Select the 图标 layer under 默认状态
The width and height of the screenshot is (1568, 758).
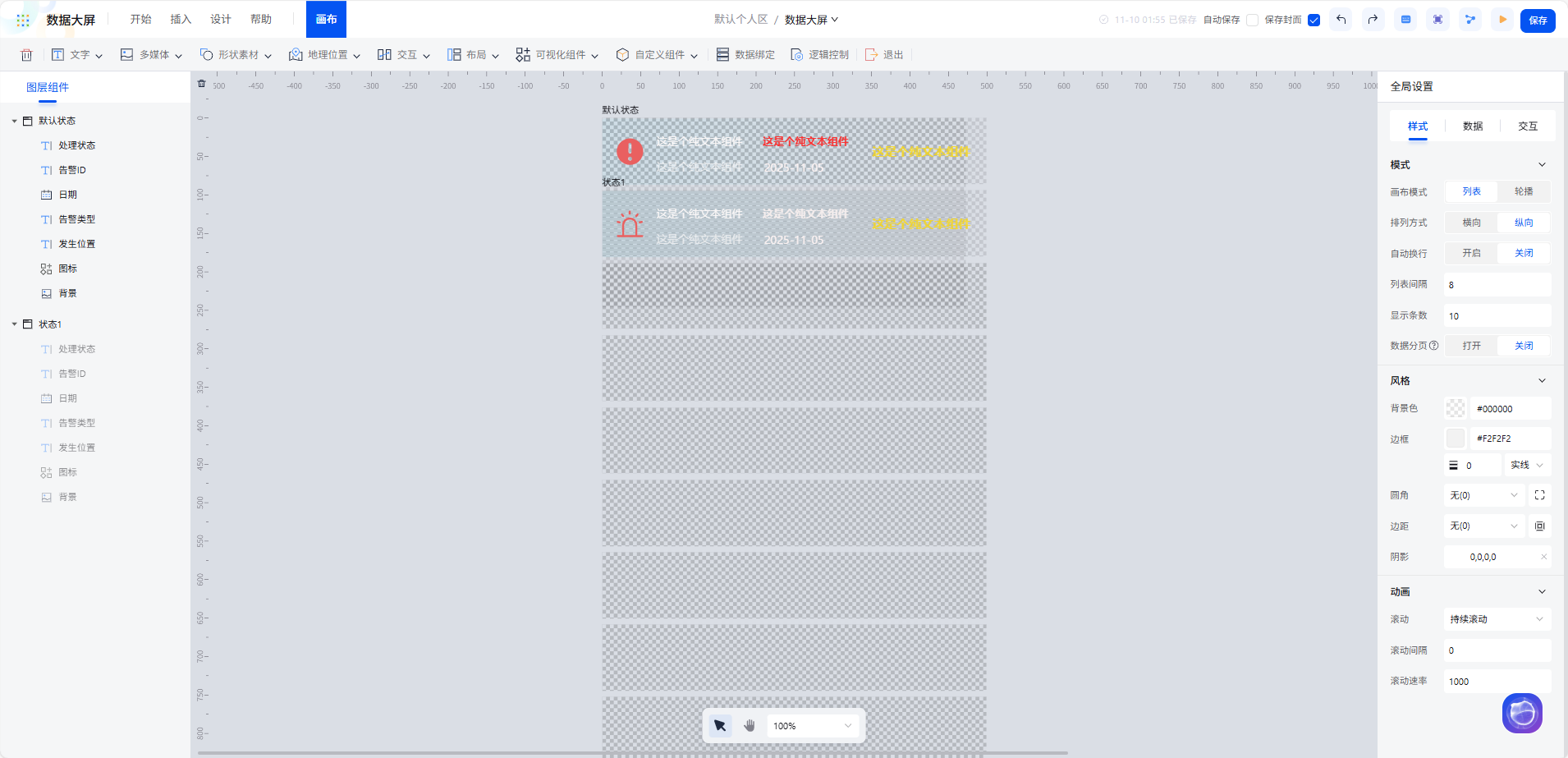[x=59, y=269]
